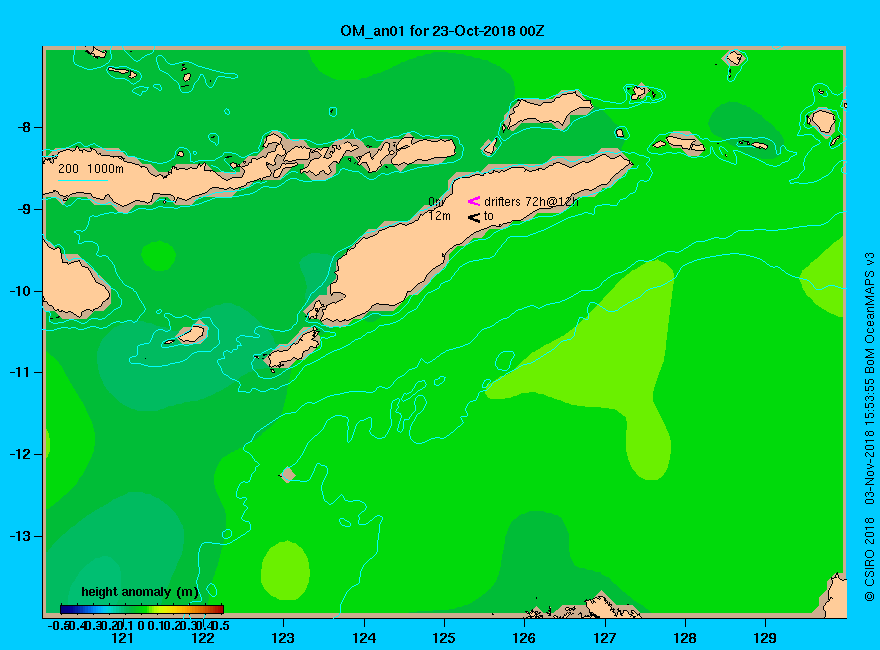Viewport: 880px width, 650px height.
Task: Click the longitude label '124'
Action: click(x=364, y=638)
